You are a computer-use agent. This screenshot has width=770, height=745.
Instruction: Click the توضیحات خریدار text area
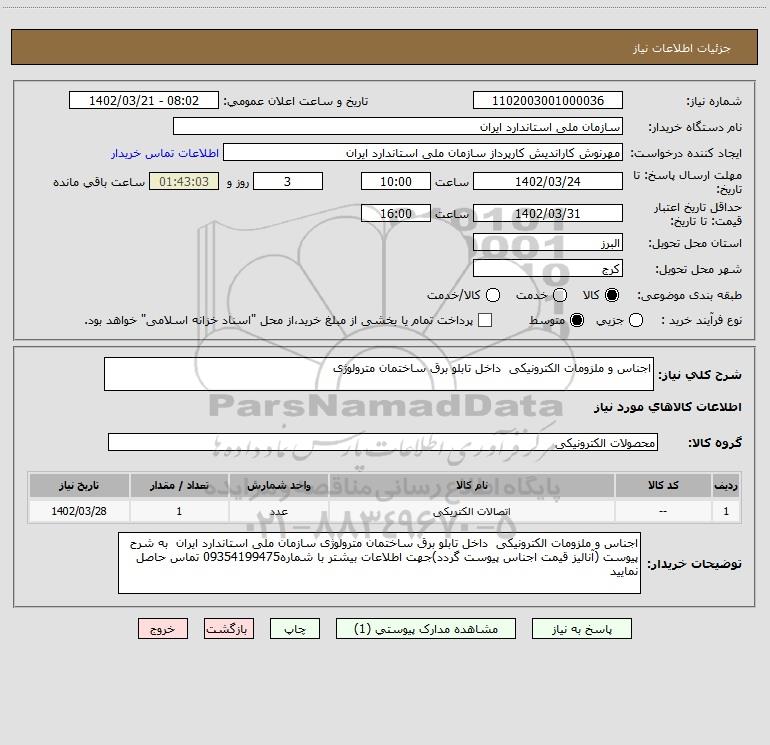pyautogui.click(x=379, y=563)
